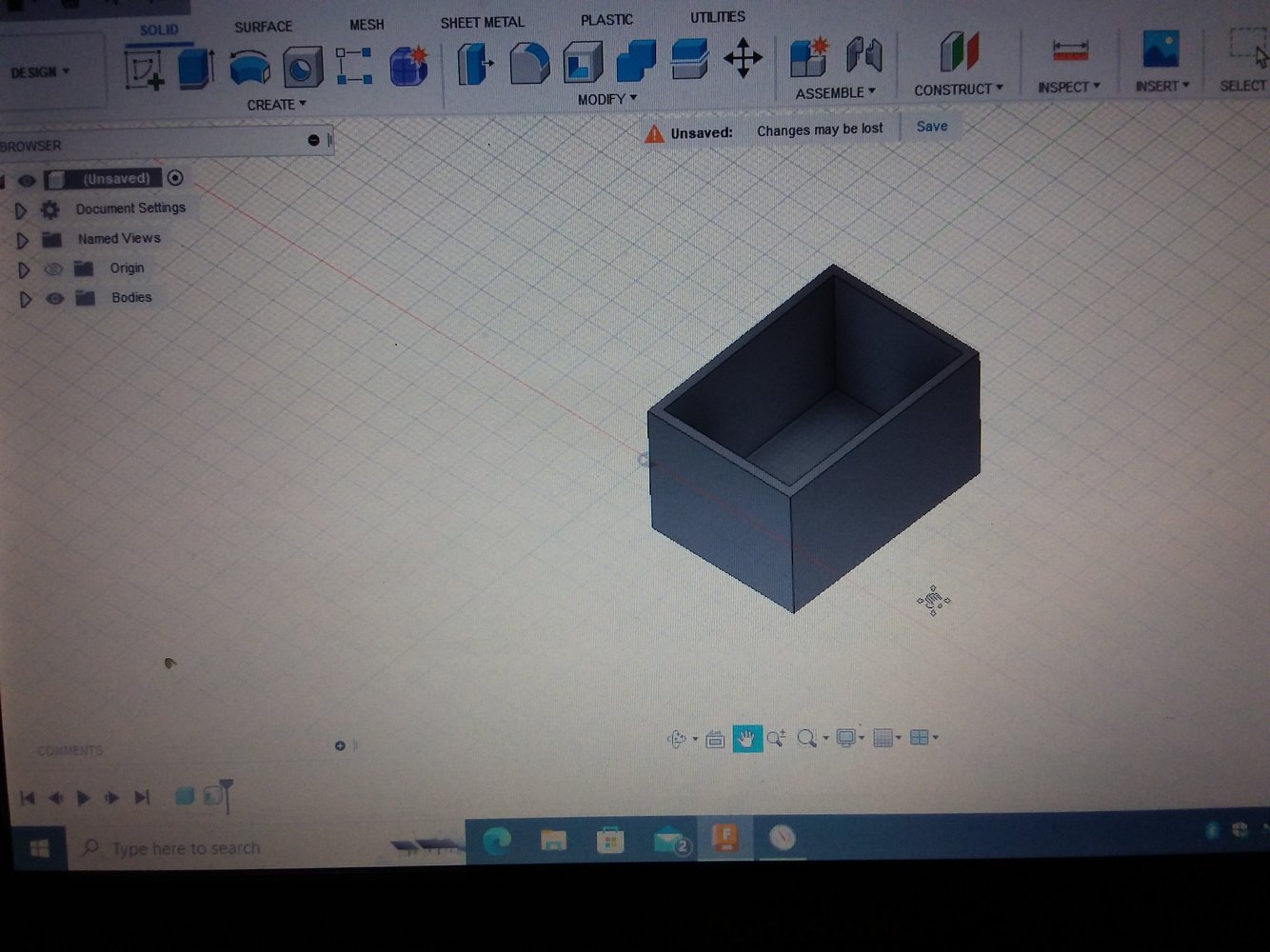Open the Modify dropdown menu
The width and height of the screenshot is (1270, 952).
tap(606, 99)
